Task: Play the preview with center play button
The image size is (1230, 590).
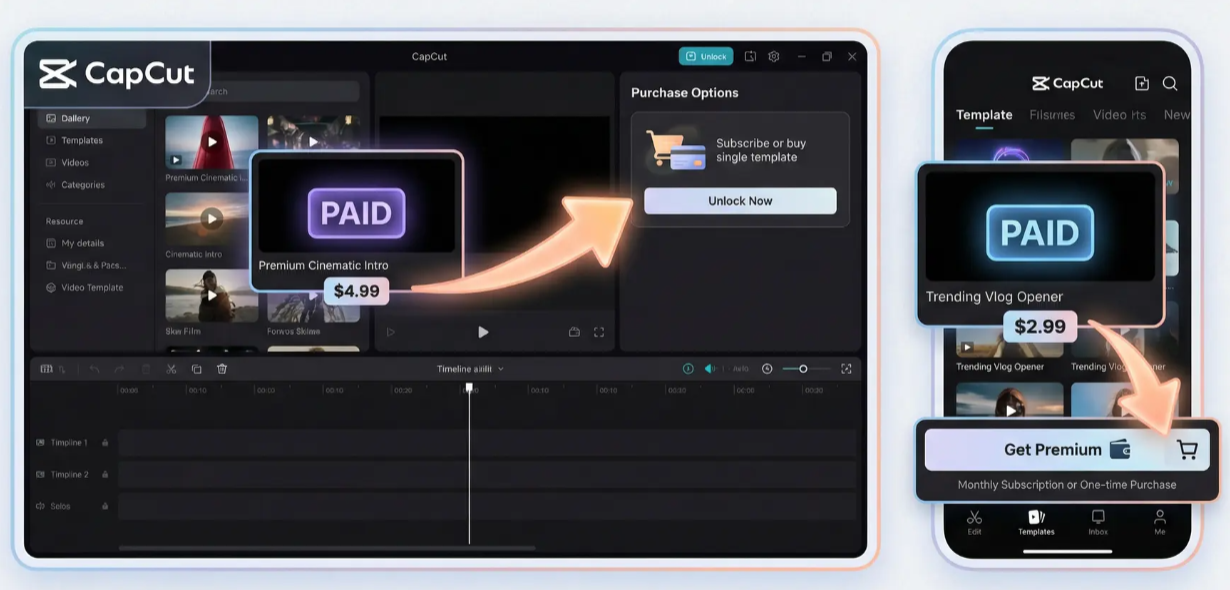Action: point(483,332)
